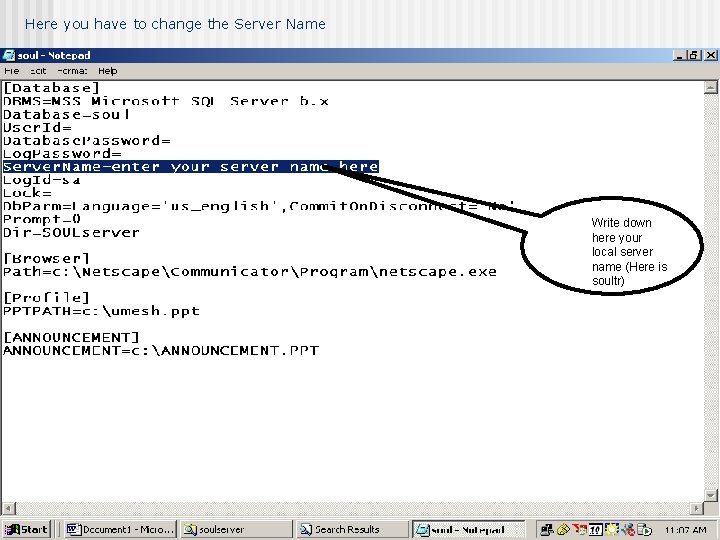
Task: Click the Prompt=0 line
Action: [x=42, y=219]
